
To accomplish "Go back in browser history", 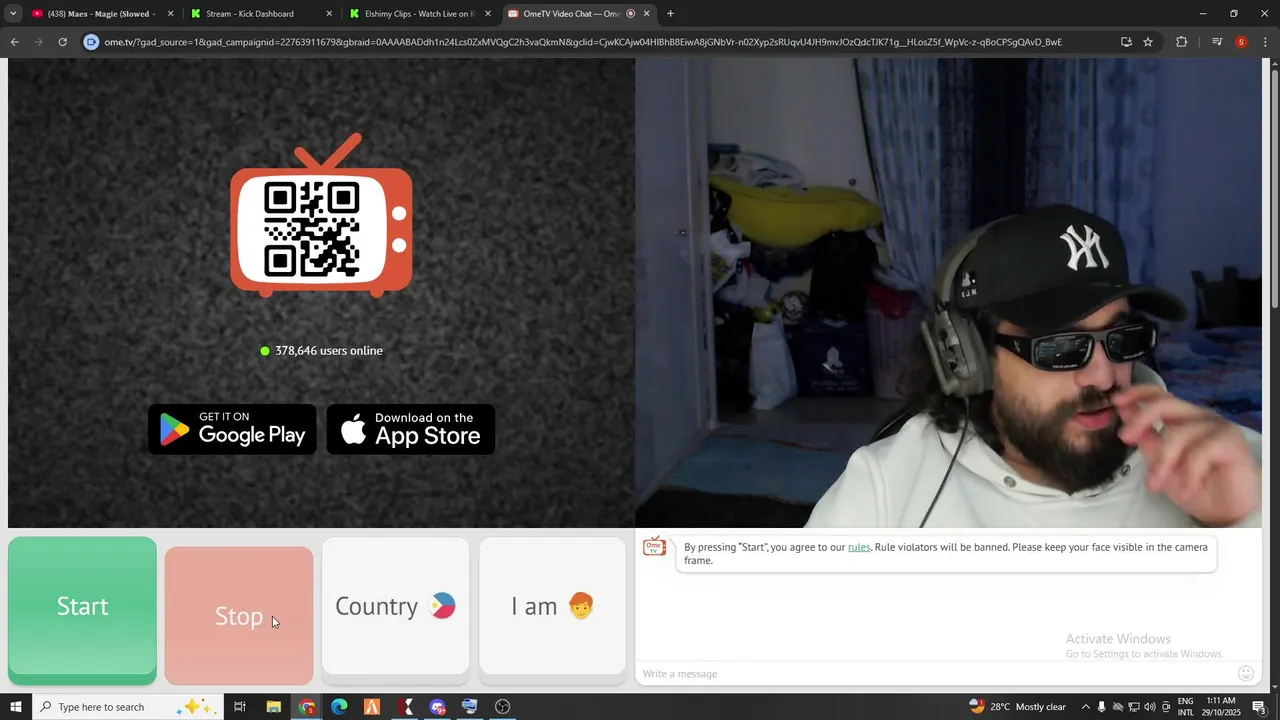I will 14,42.
